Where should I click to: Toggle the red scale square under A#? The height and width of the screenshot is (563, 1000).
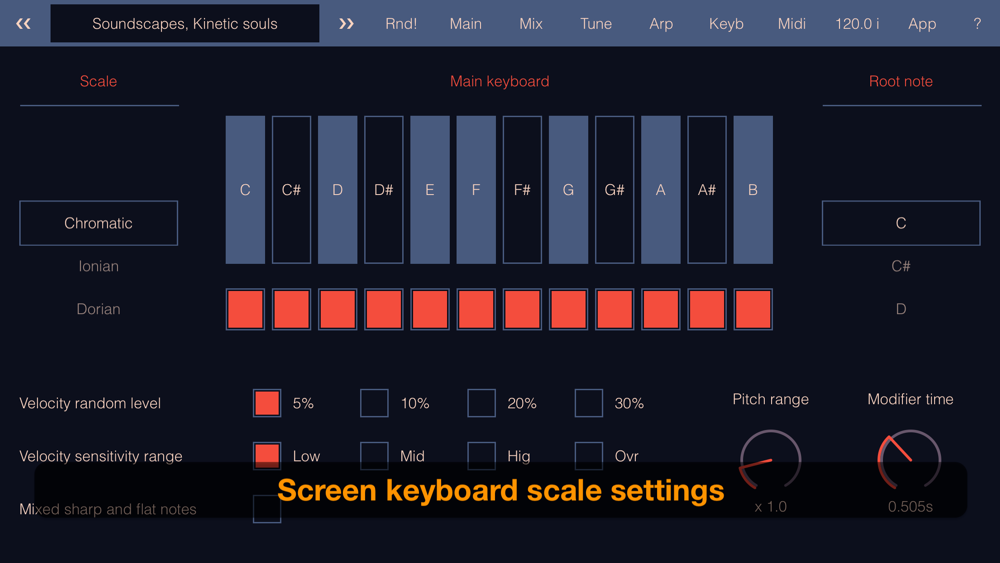(x=707, y=310)
